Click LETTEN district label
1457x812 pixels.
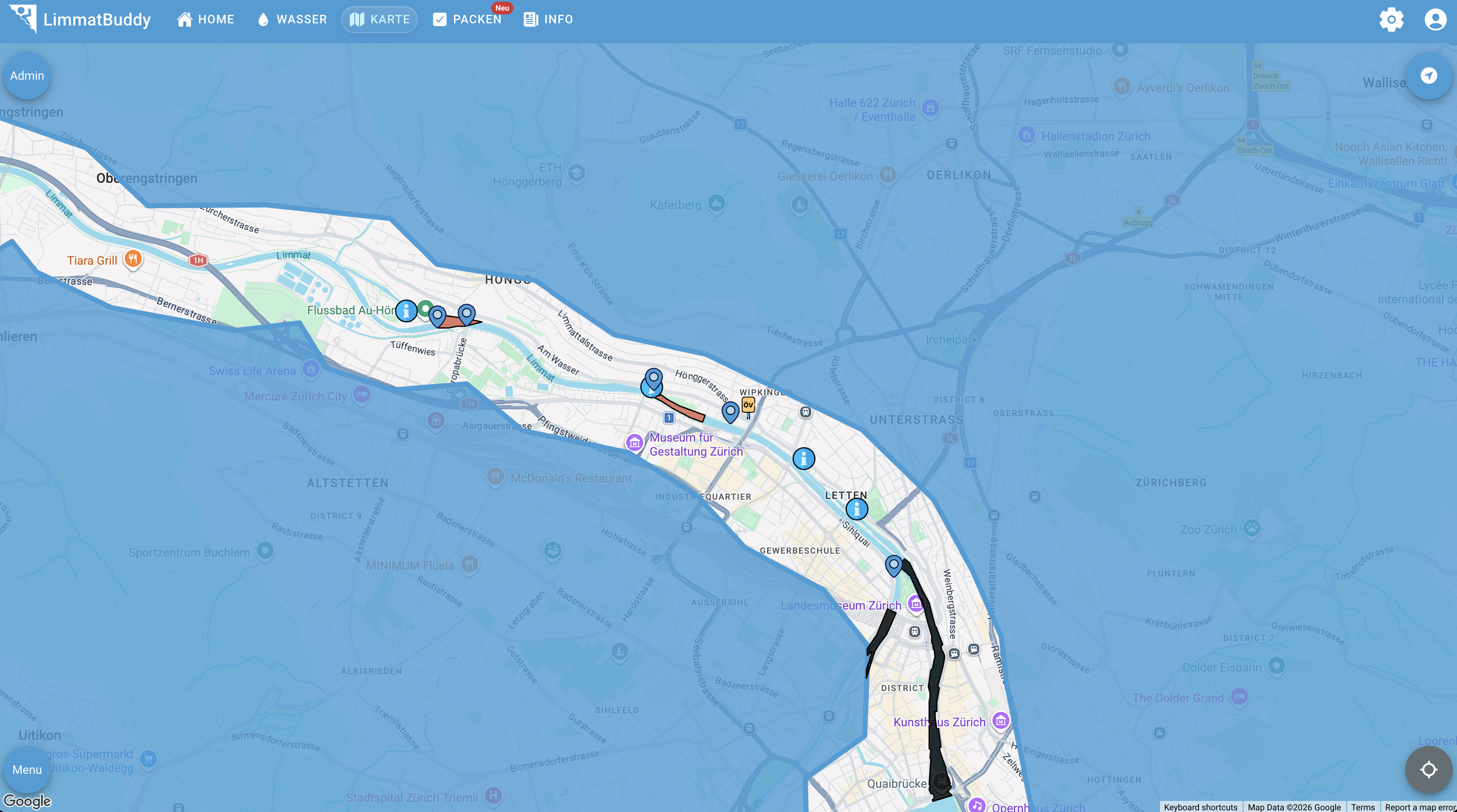(x=846, y=496)
